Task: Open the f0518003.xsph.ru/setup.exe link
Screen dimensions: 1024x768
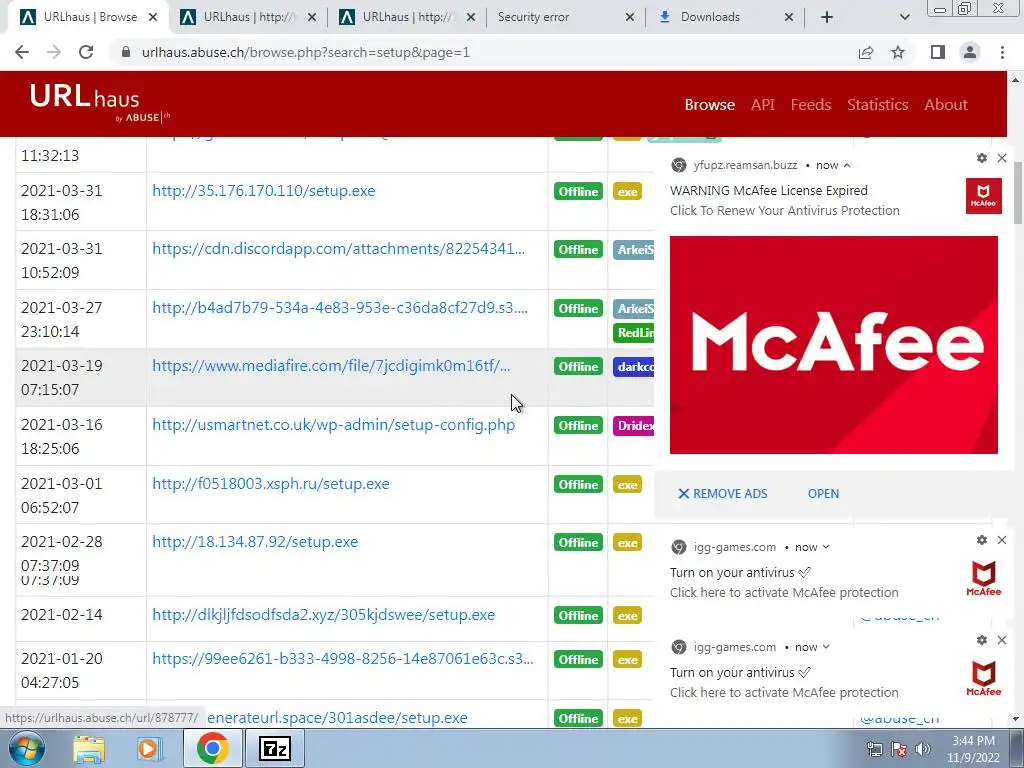Action: coord(270,484)
